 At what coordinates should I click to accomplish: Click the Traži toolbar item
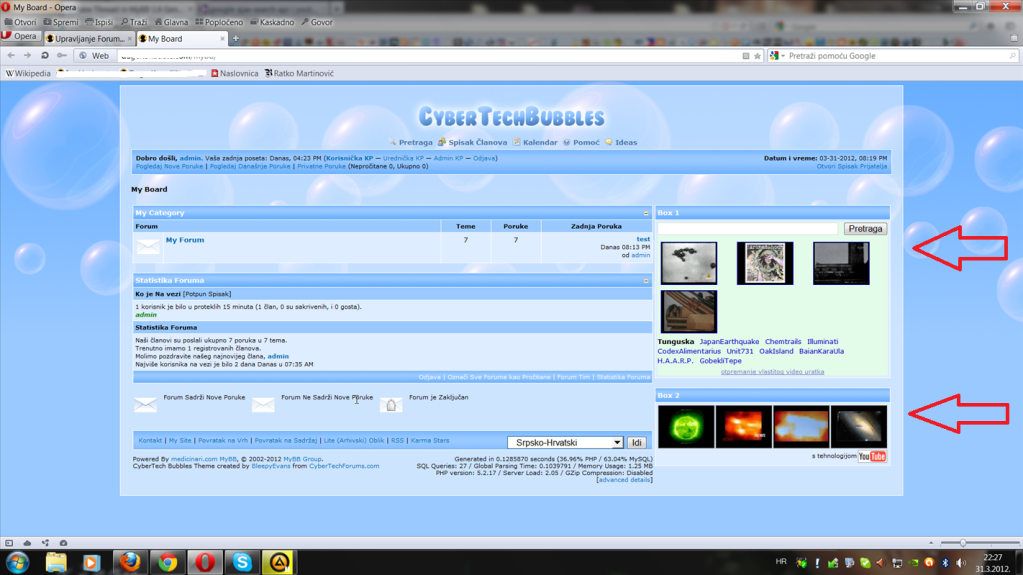[134, 22]
